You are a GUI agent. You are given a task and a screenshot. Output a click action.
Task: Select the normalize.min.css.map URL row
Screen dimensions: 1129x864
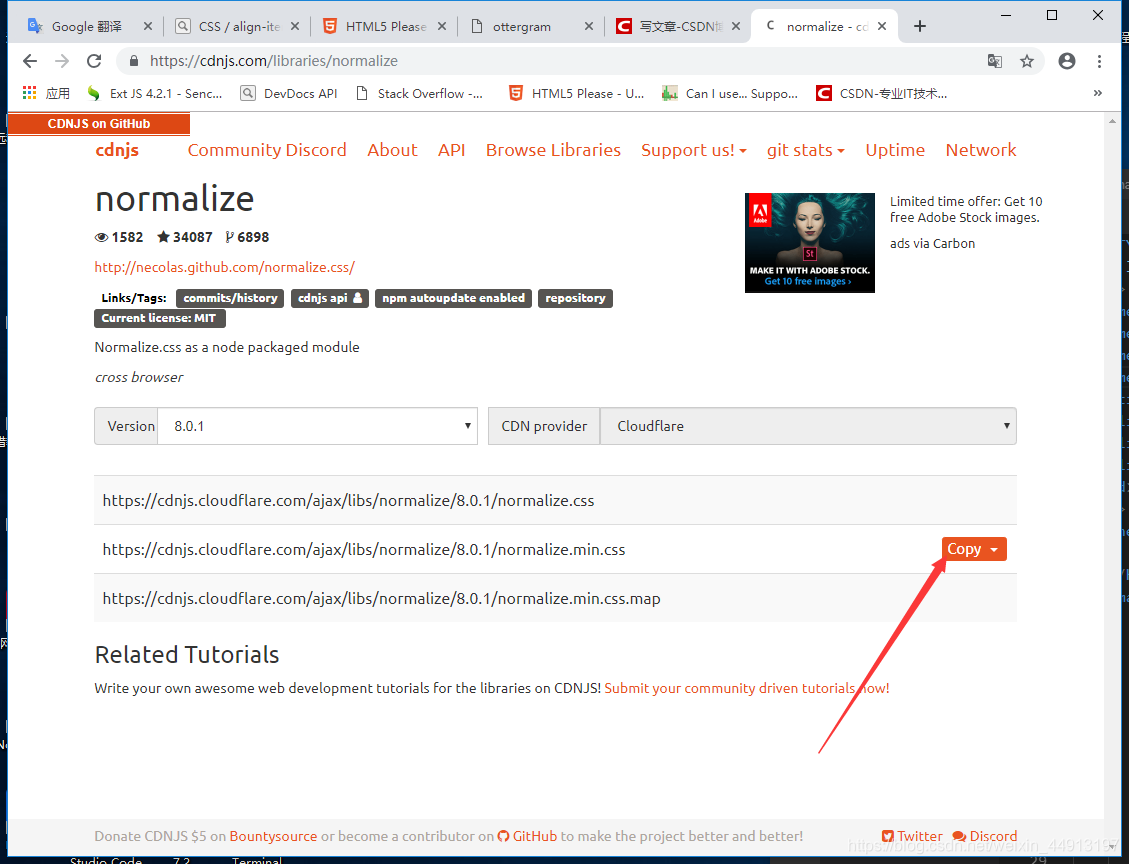click(555, 598)
